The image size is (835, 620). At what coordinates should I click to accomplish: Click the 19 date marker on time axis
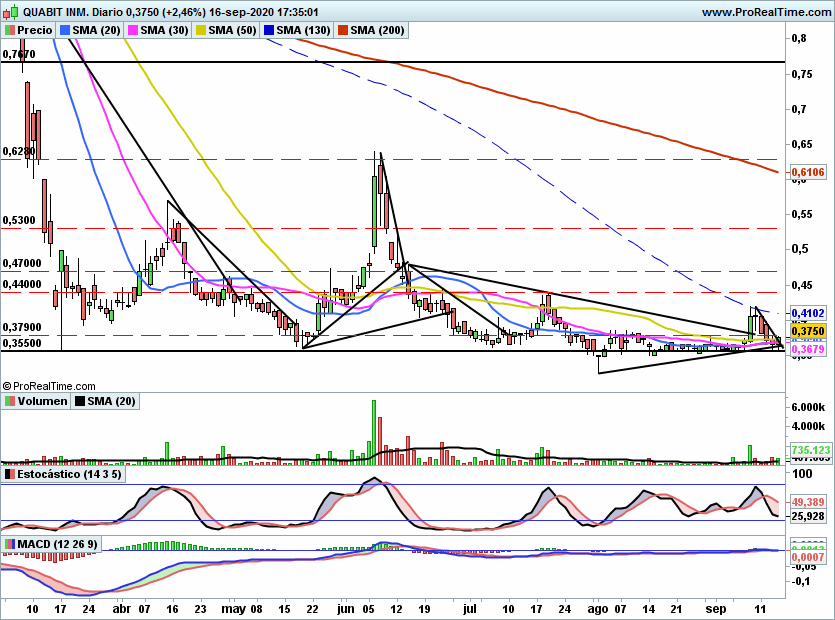(424, 609)
